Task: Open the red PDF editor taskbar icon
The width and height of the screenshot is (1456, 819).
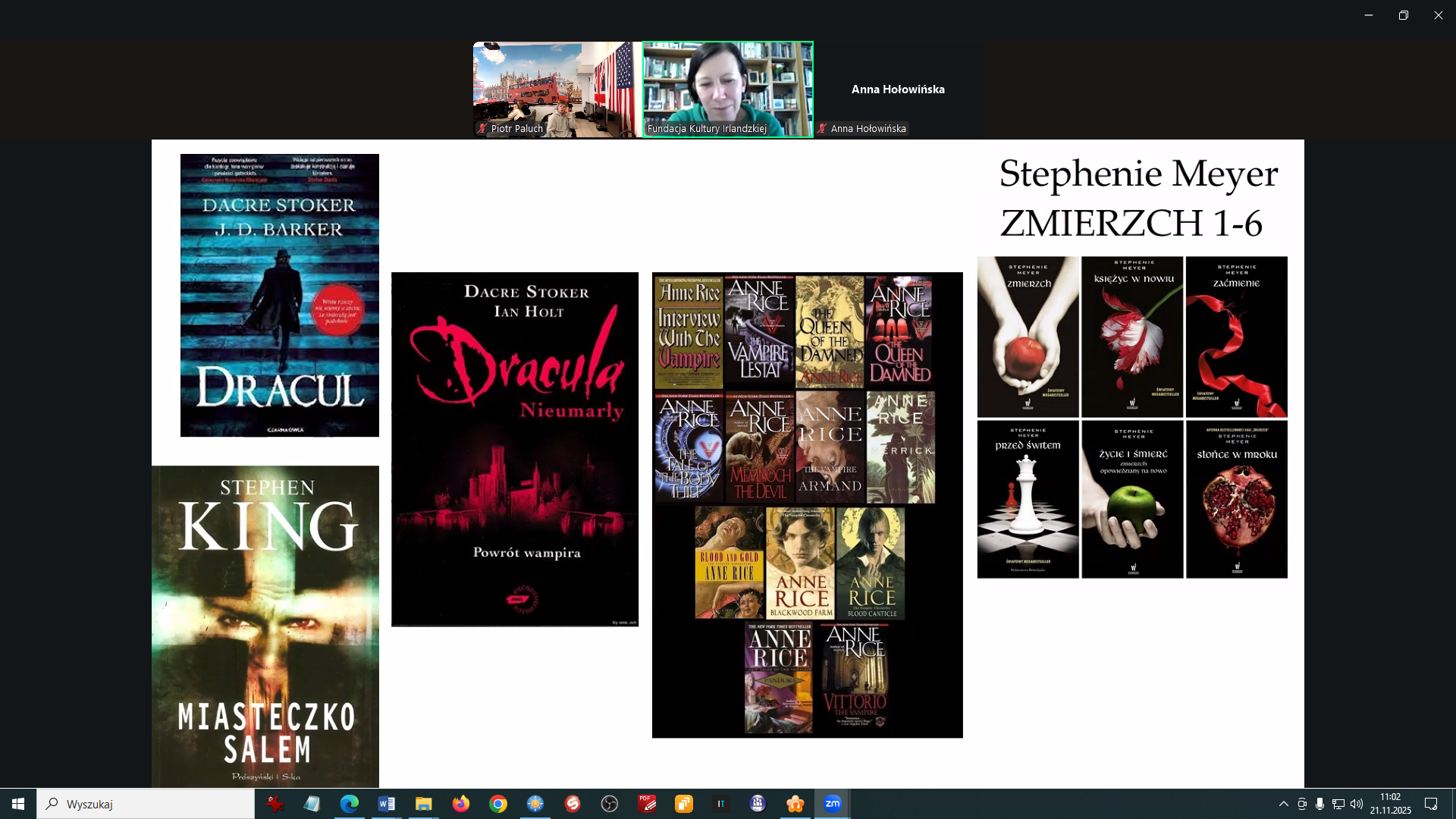Action: pos(647,804)
